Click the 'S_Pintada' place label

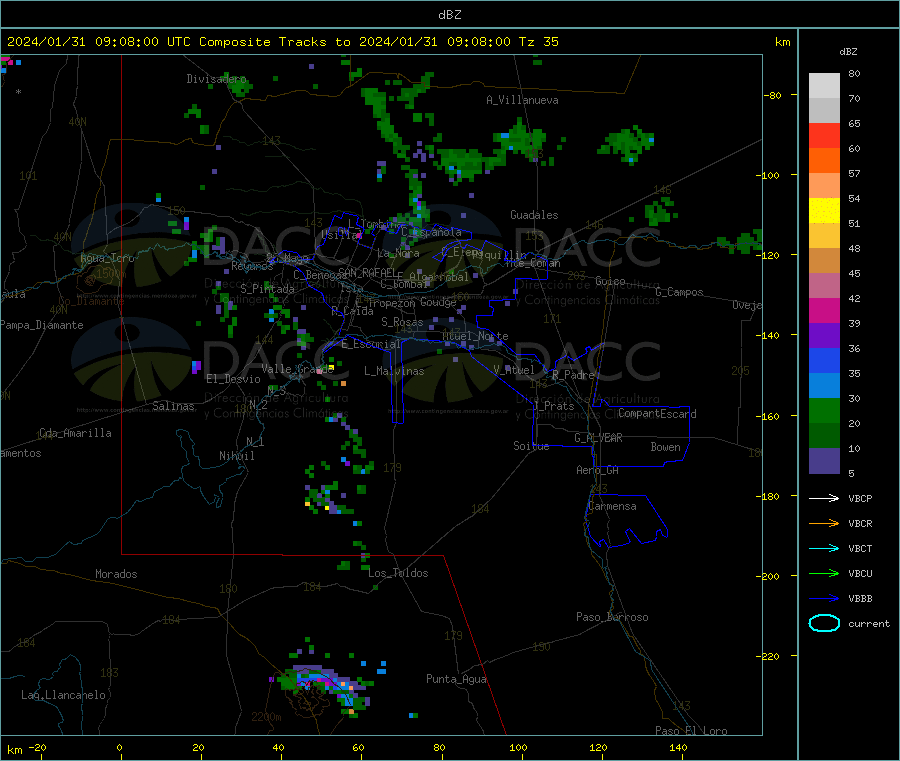pyautogui.click(x=267, y=289)
